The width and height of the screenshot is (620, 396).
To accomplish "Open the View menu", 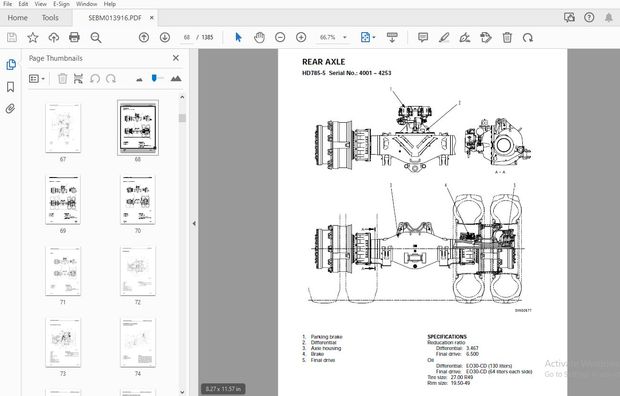I will click(x=40, y=4).
